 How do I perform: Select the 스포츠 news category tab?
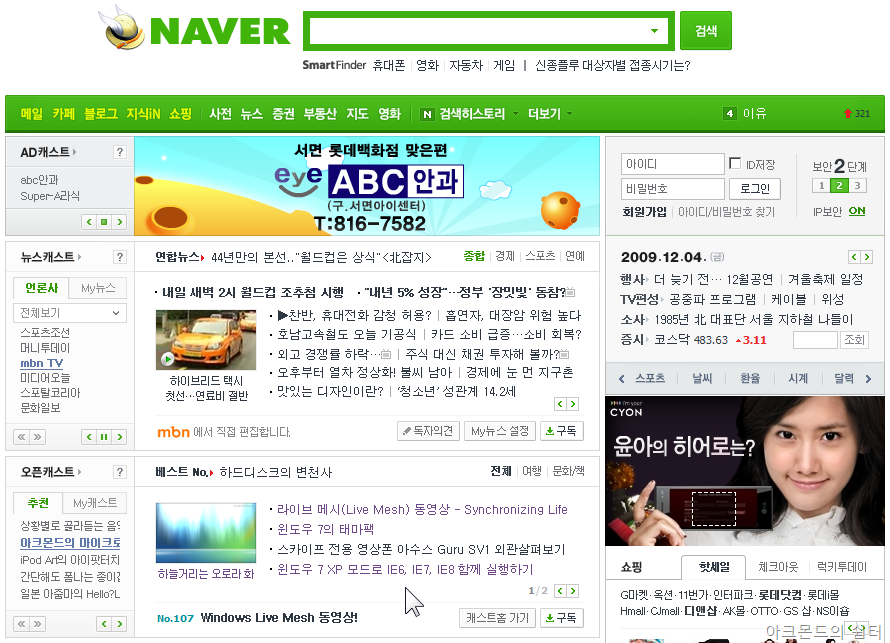[x=540, y=257]
